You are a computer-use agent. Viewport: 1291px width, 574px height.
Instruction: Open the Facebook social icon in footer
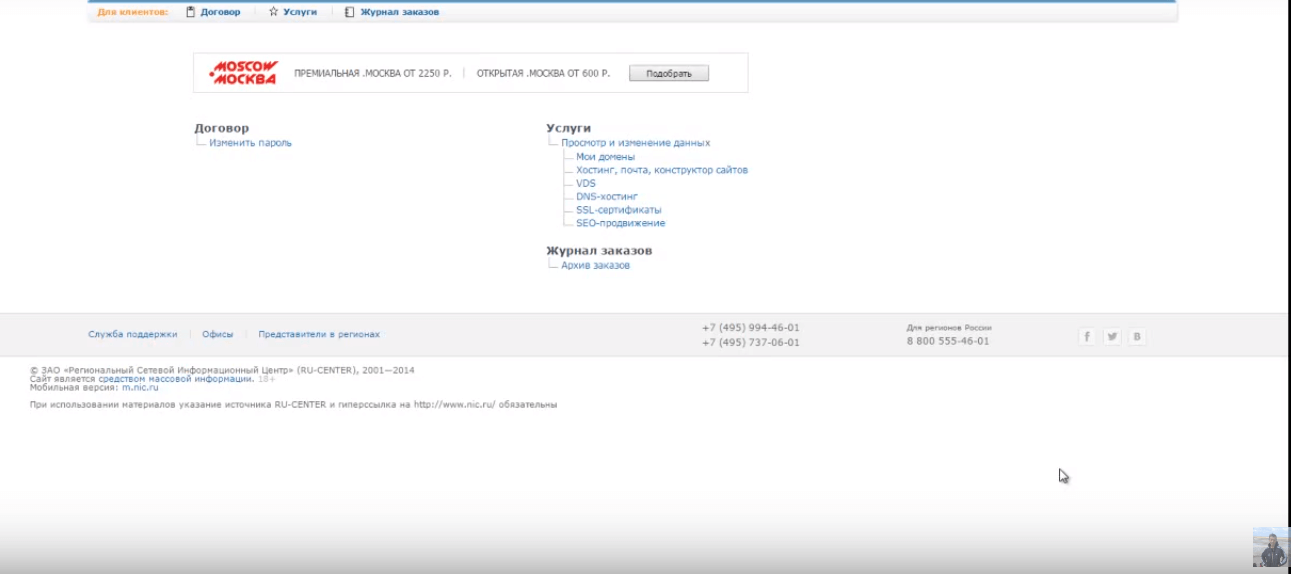click(x=1087, y=337)
